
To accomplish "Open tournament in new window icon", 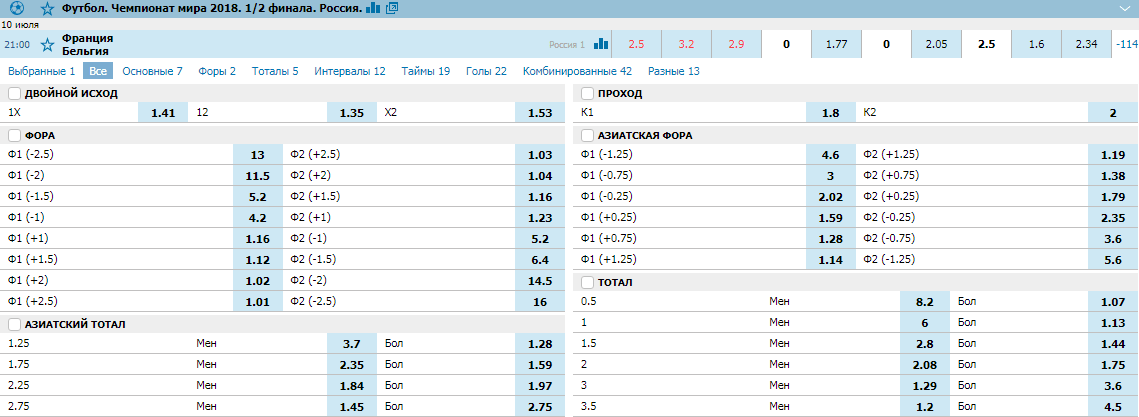I will [x=392, y=9].
